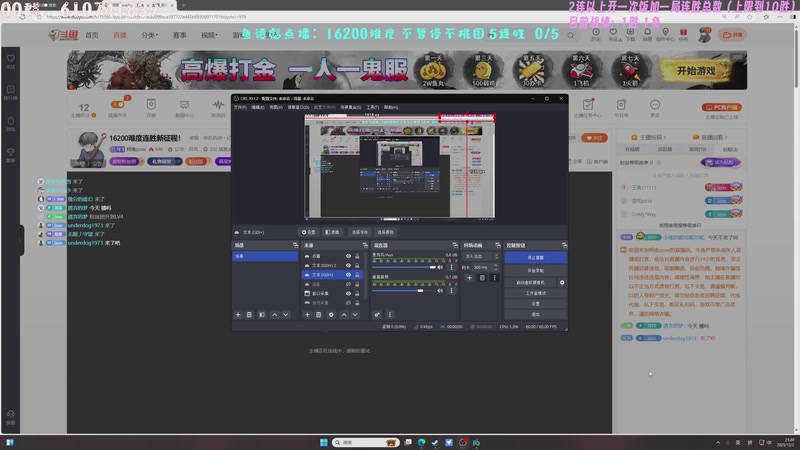
Task: Toggle visibility of 文本 (GDI+) 2 source
Action: [348, 265]
